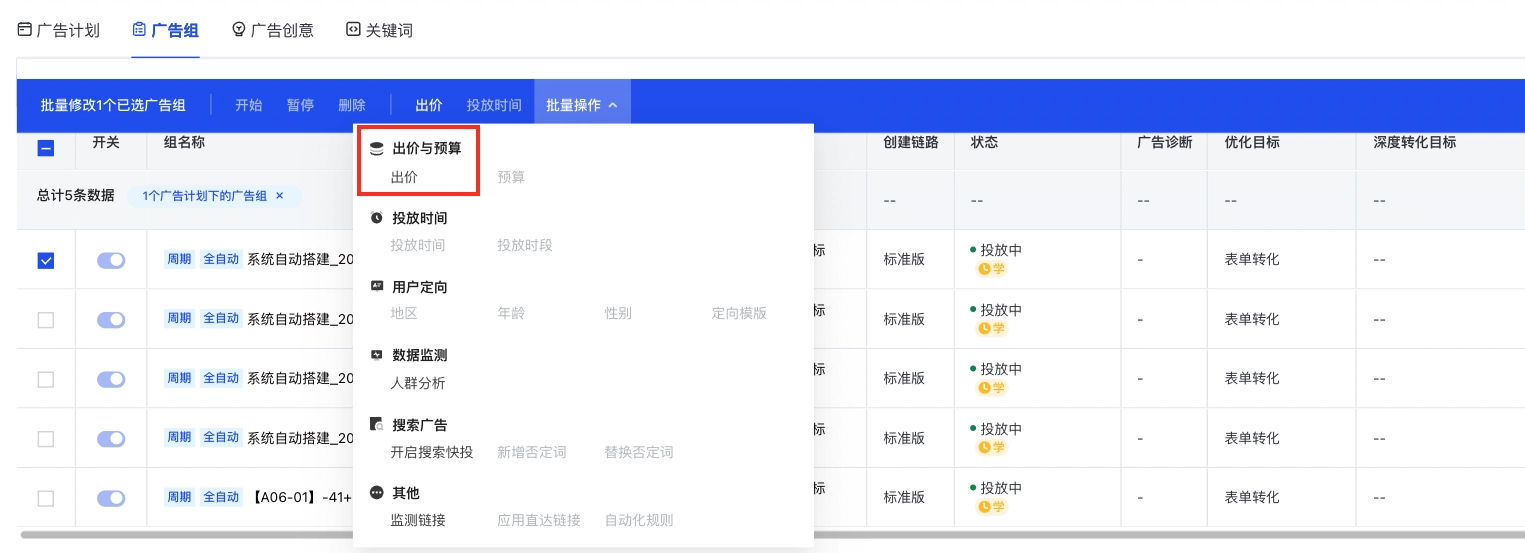Select 预算 in the dropdown menu
Screen dimensions: 1525x553
coord(511,177)
